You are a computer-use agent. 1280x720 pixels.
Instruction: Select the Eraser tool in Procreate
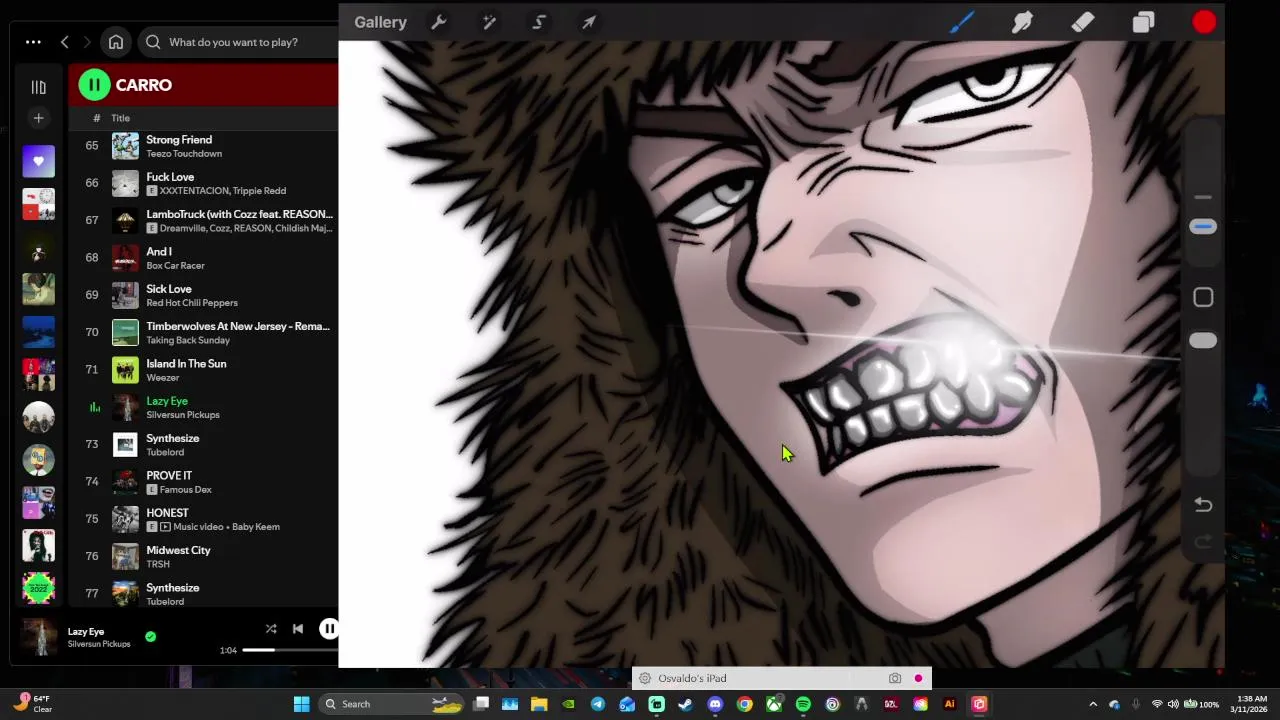tap(1083, 22)
